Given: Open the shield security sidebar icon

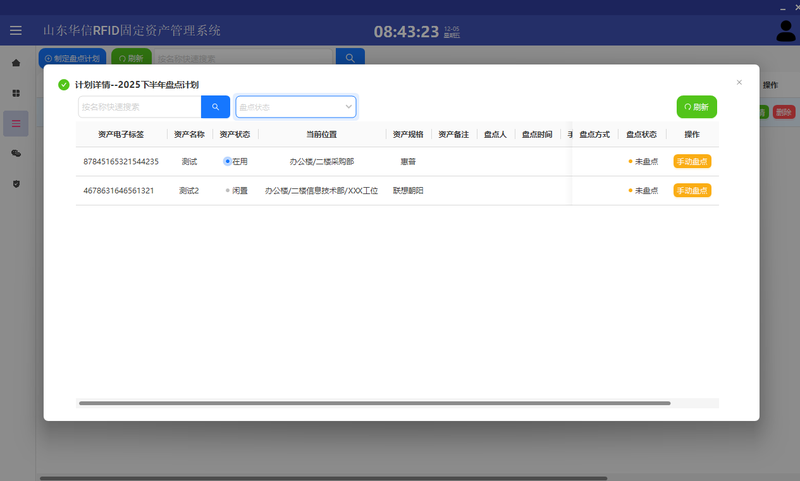Looking at the screenshot, I should click(x=15, y=184).
